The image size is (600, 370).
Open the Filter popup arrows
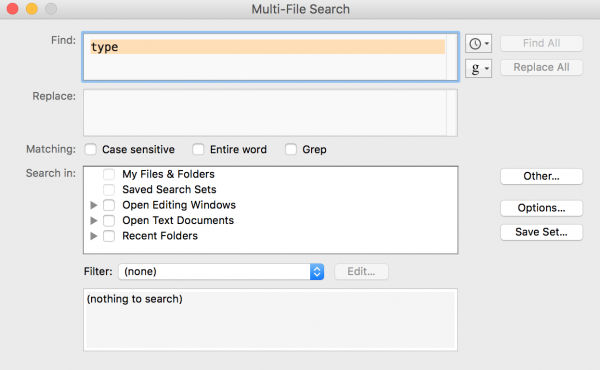click(x=317, y=272)
